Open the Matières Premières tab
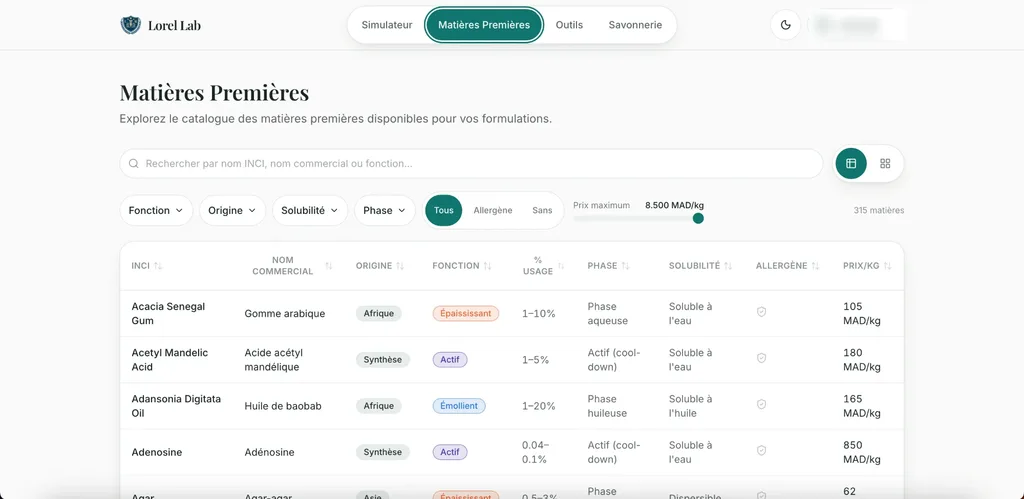This screenshot has width=1024, height=499. (484, 25)
